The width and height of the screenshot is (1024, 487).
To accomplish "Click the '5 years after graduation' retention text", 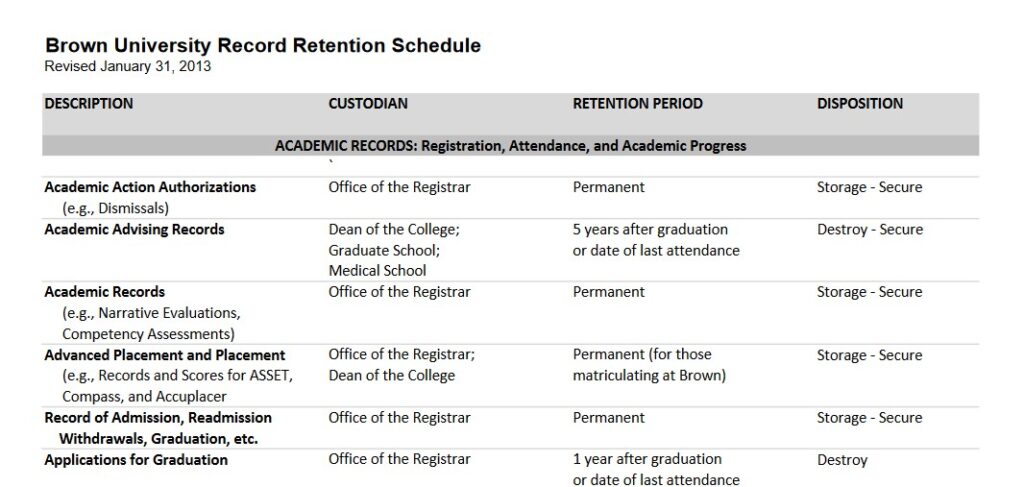I will tap(650, 230).
